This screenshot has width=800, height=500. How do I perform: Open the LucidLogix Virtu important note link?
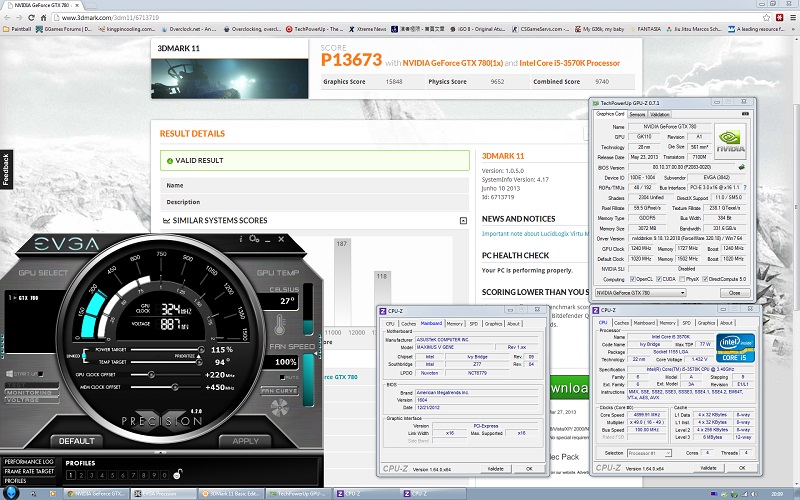point(535,234)
